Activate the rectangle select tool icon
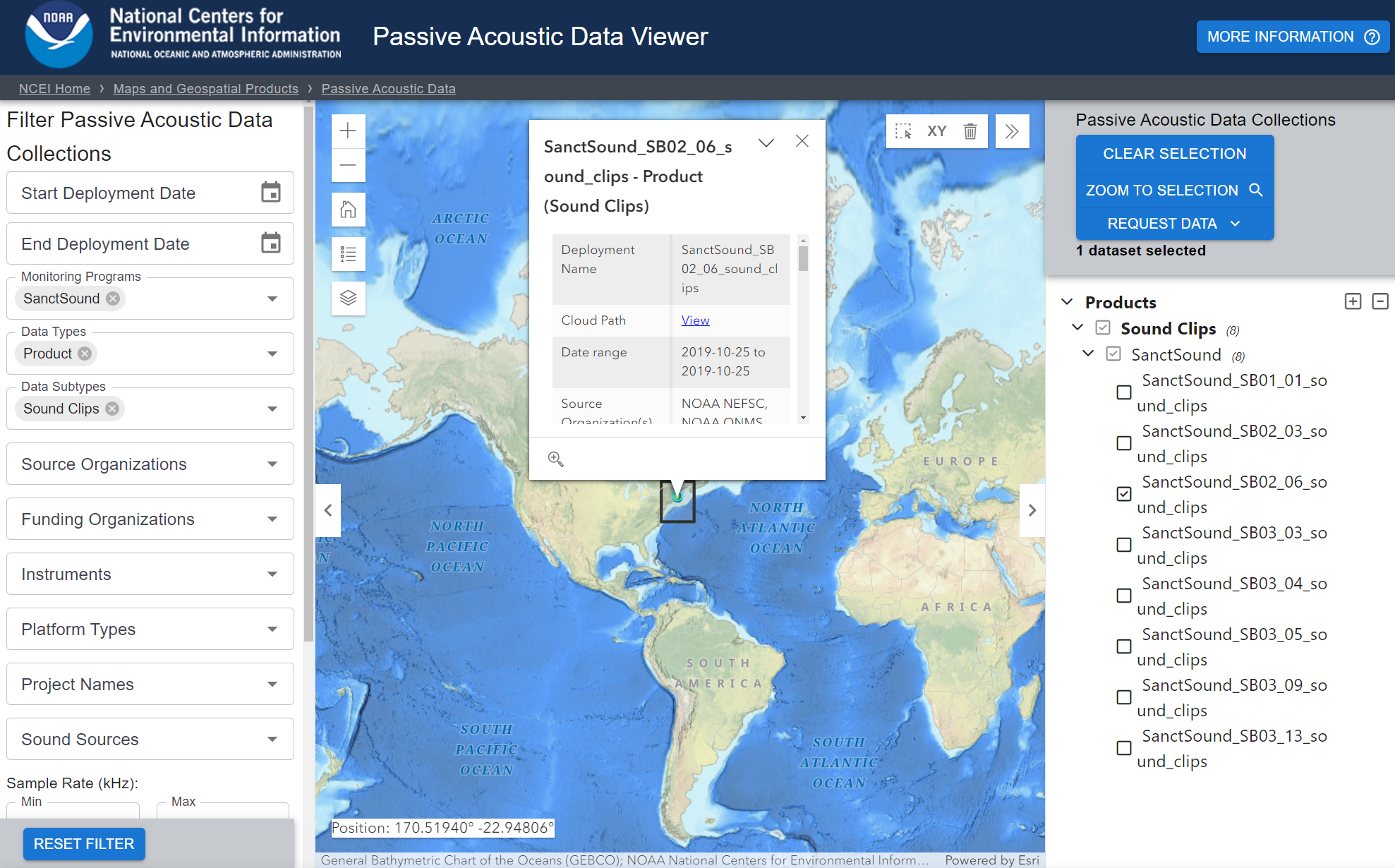 [x=903, y=131]
